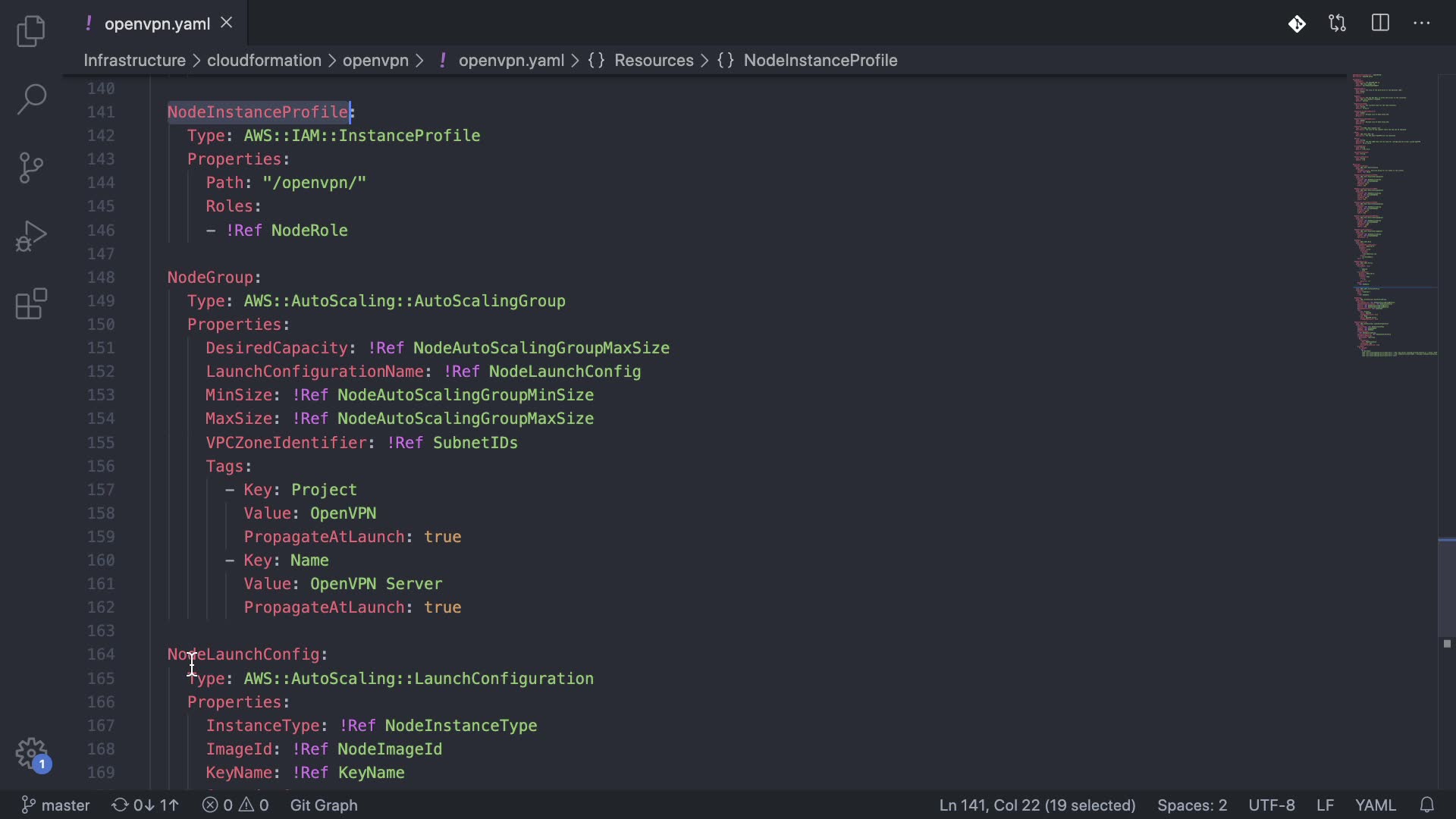This screenshot has width=1456, height=819.
Task: Click the Git Graph view icon in title bar
Action: [x=1297, y=24]
